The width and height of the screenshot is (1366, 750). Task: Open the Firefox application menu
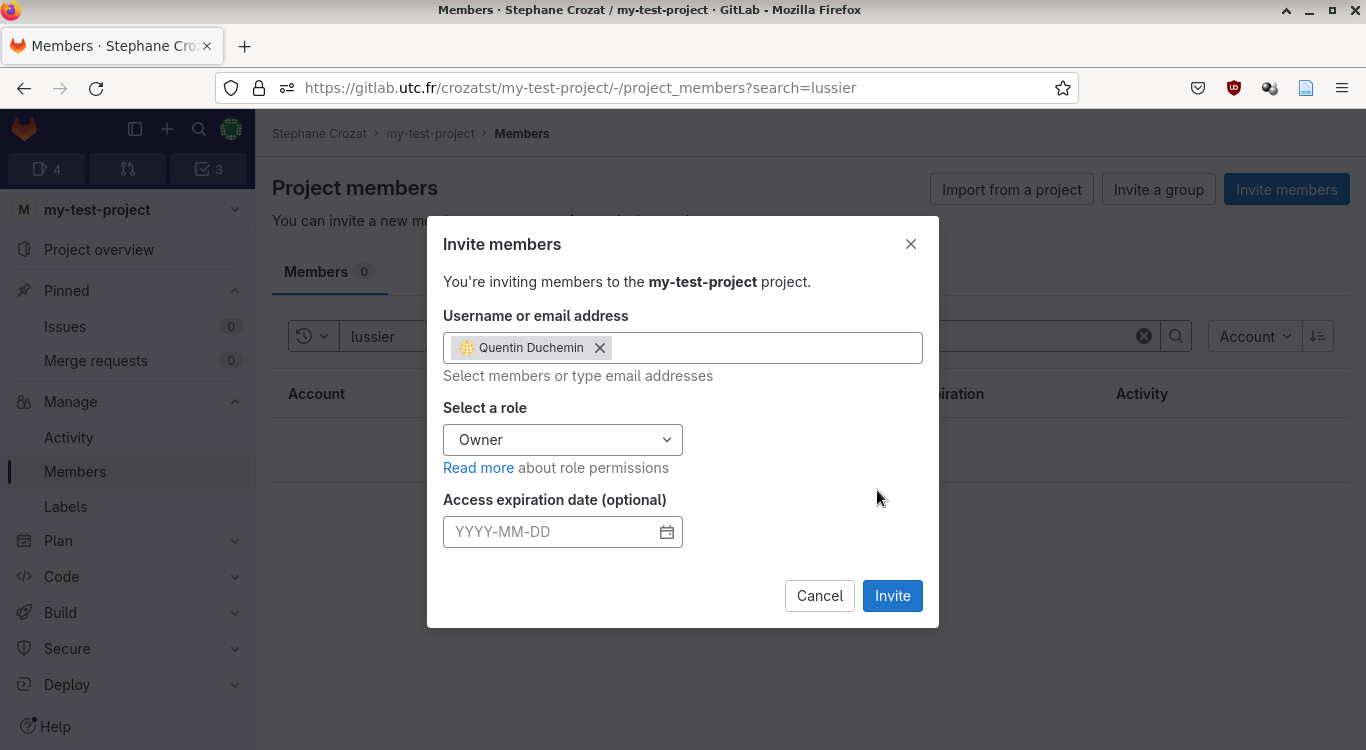(1342, 88)
